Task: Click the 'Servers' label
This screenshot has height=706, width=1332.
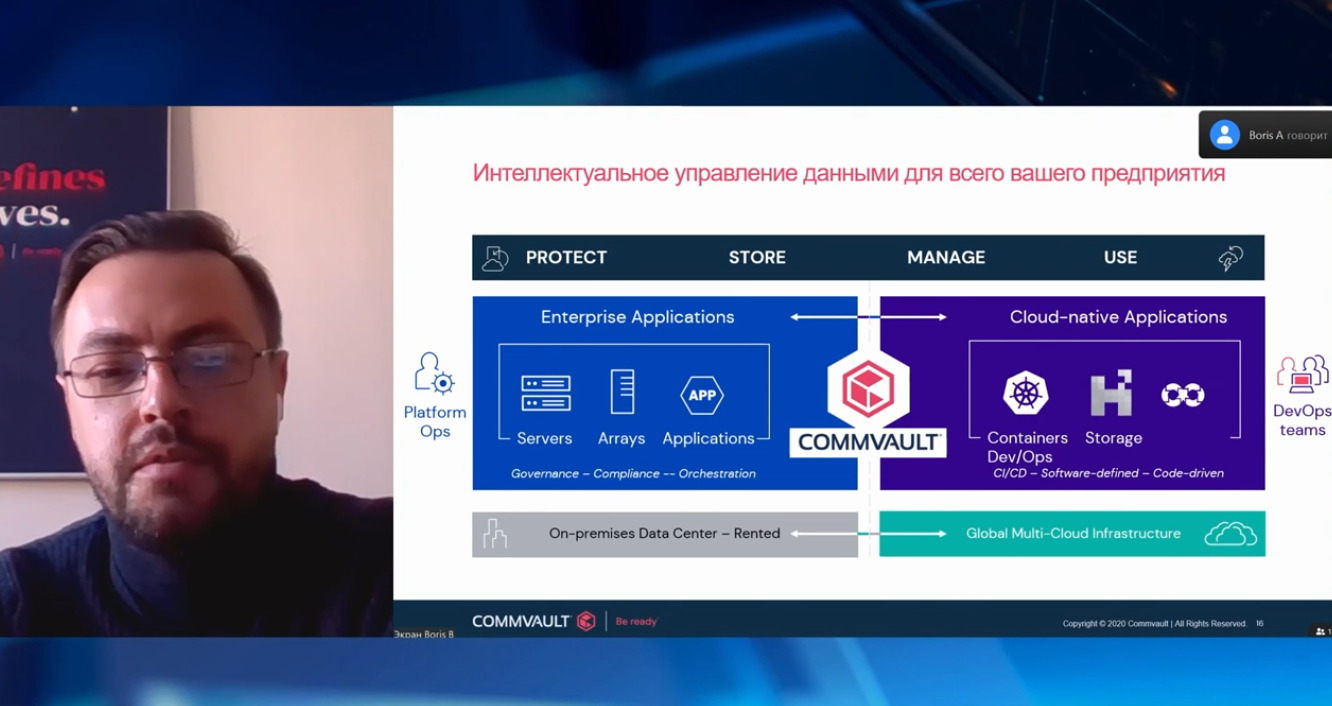Action: coord(544,438)
